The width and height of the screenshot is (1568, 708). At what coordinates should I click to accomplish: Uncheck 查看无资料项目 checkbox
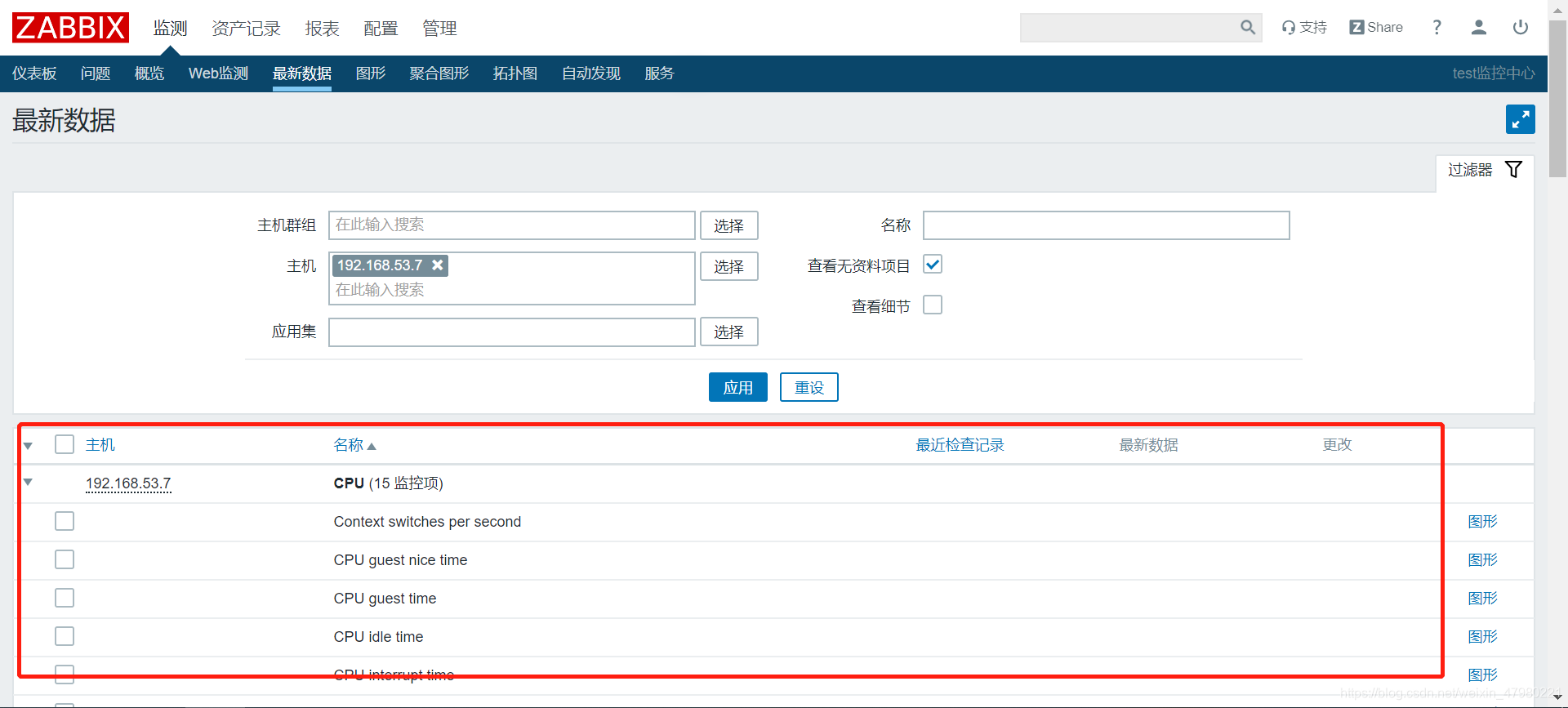[x=933, y=265]
